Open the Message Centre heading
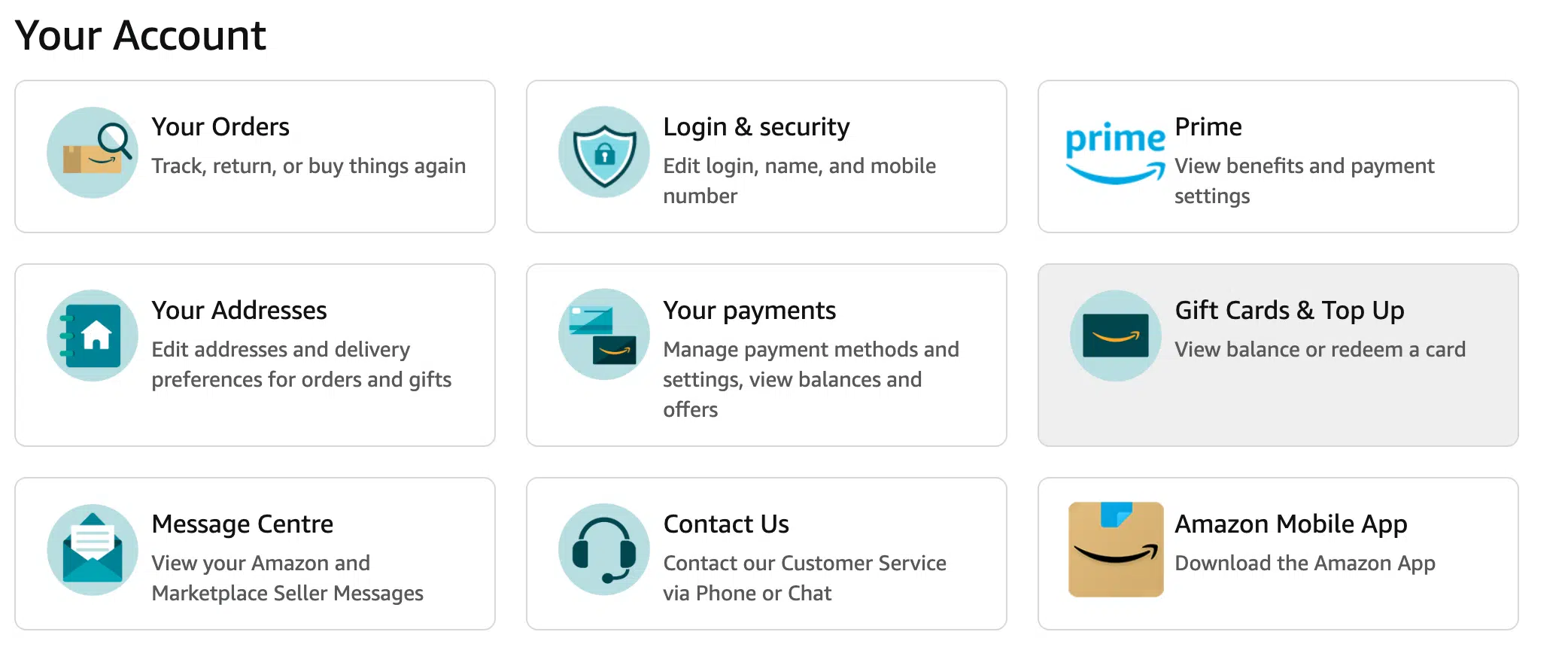The width and height of the screenshot is (1568, 647). coord(242,524)
